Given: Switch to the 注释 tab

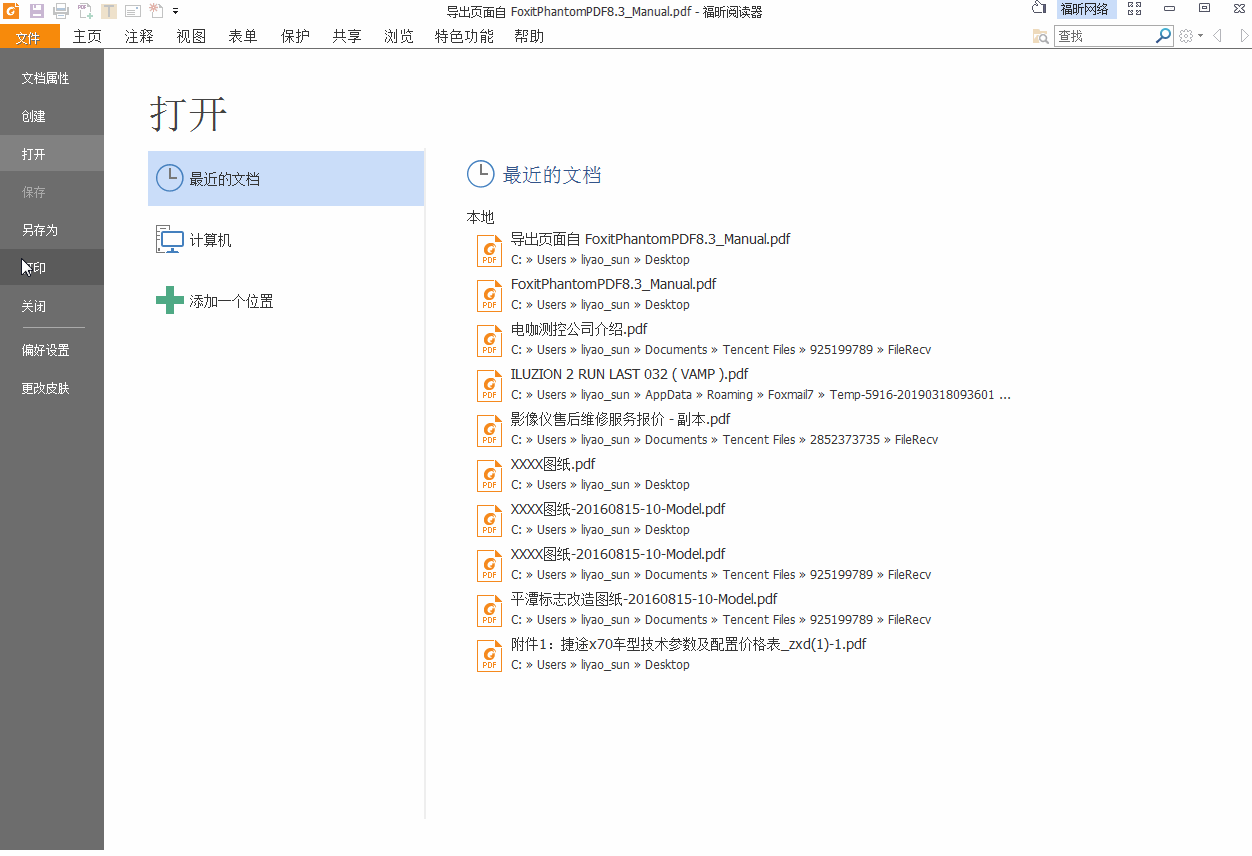Looking at the screenshot, I should (x=139, y=37).
